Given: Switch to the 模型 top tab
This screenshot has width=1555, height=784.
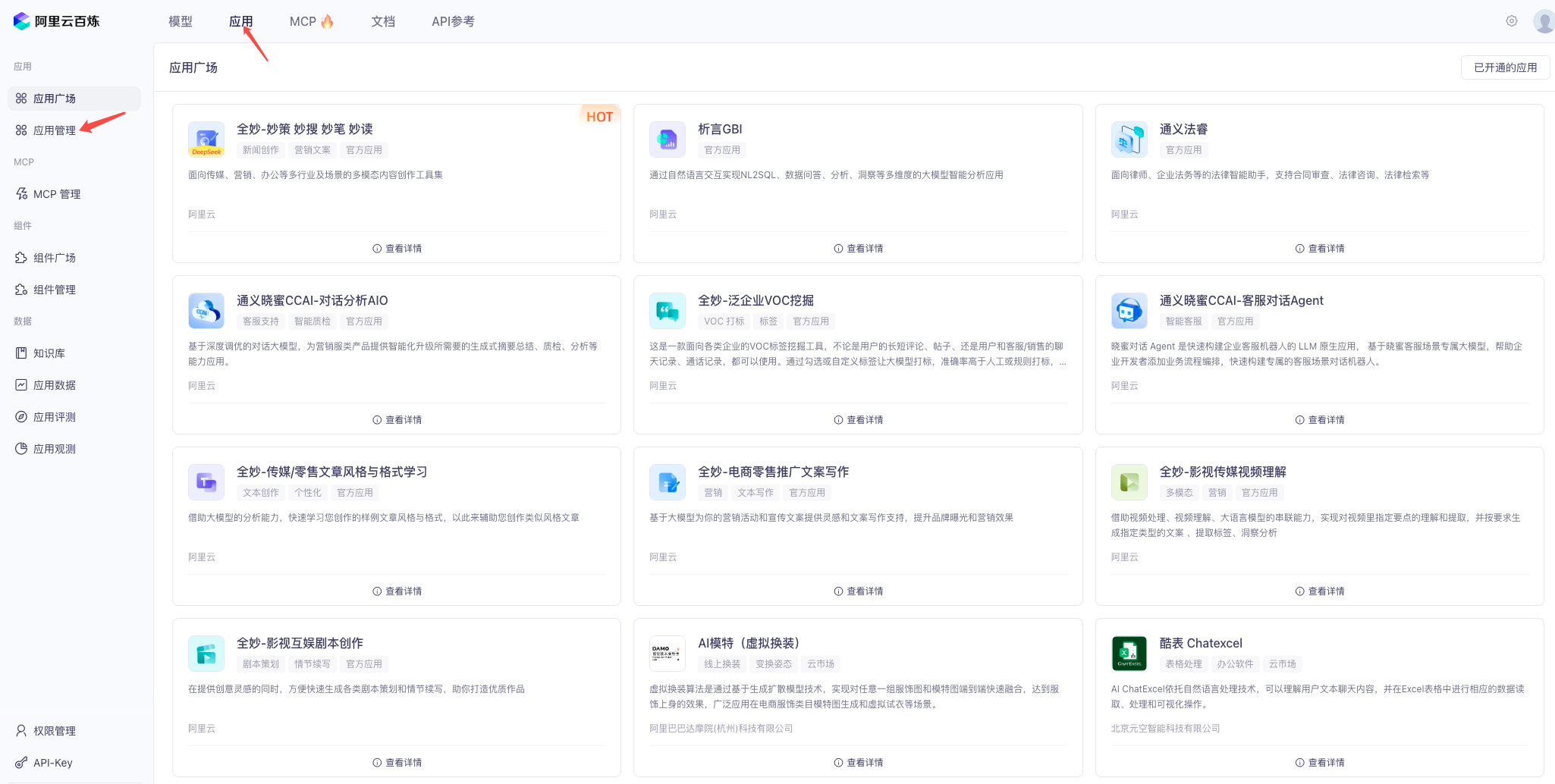Looking at the screenshot, I should pos(181,21).
